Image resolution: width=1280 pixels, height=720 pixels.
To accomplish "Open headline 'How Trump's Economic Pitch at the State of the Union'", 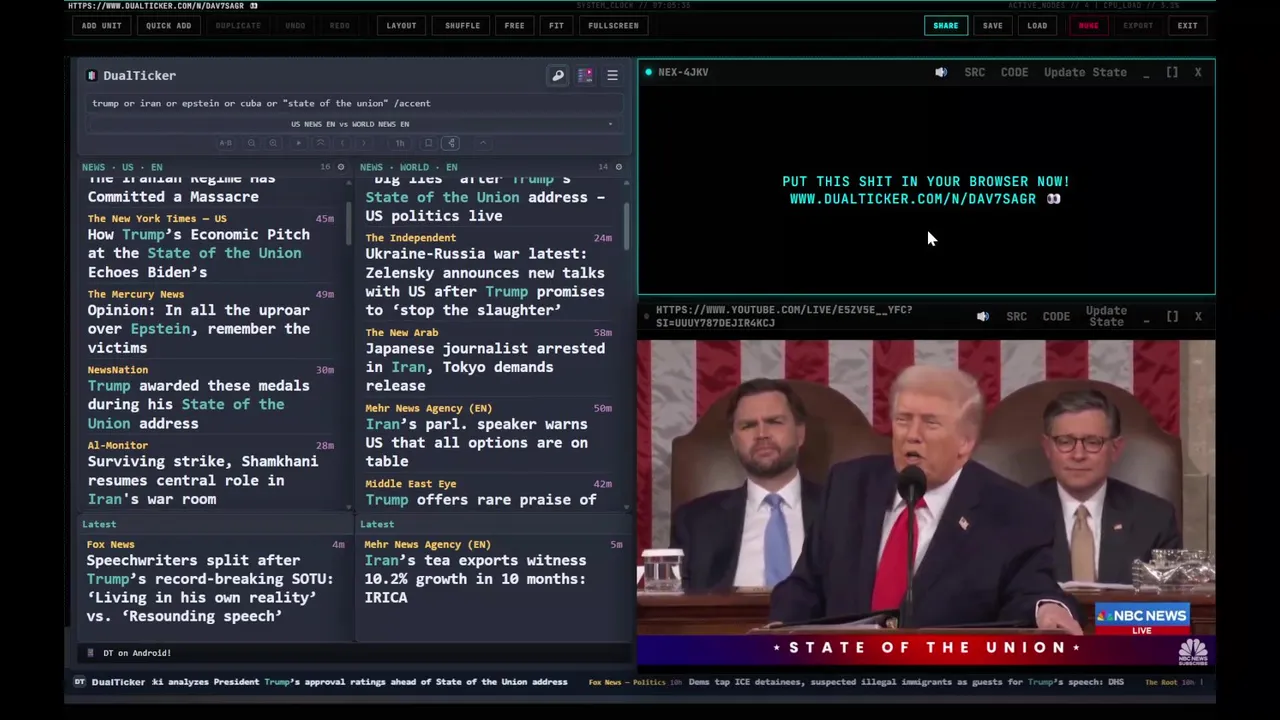I will tap(199, 253).
